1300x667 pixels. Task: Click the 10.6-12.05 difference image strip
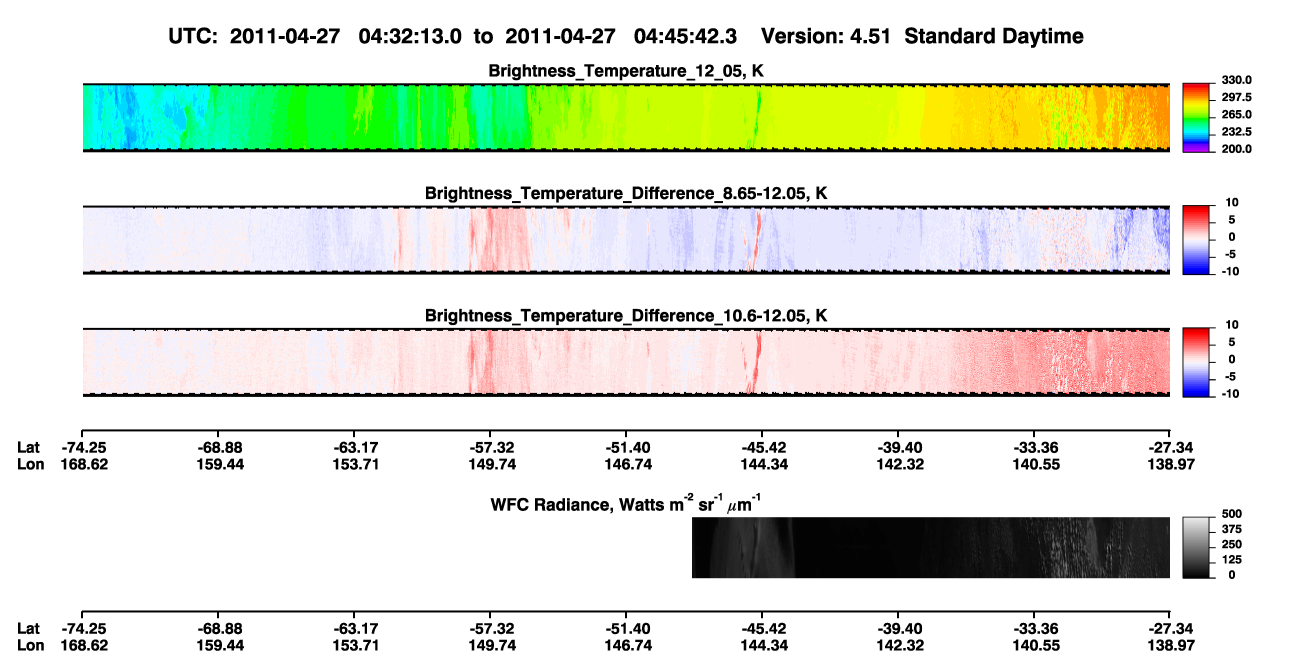(x=626, y=362)
